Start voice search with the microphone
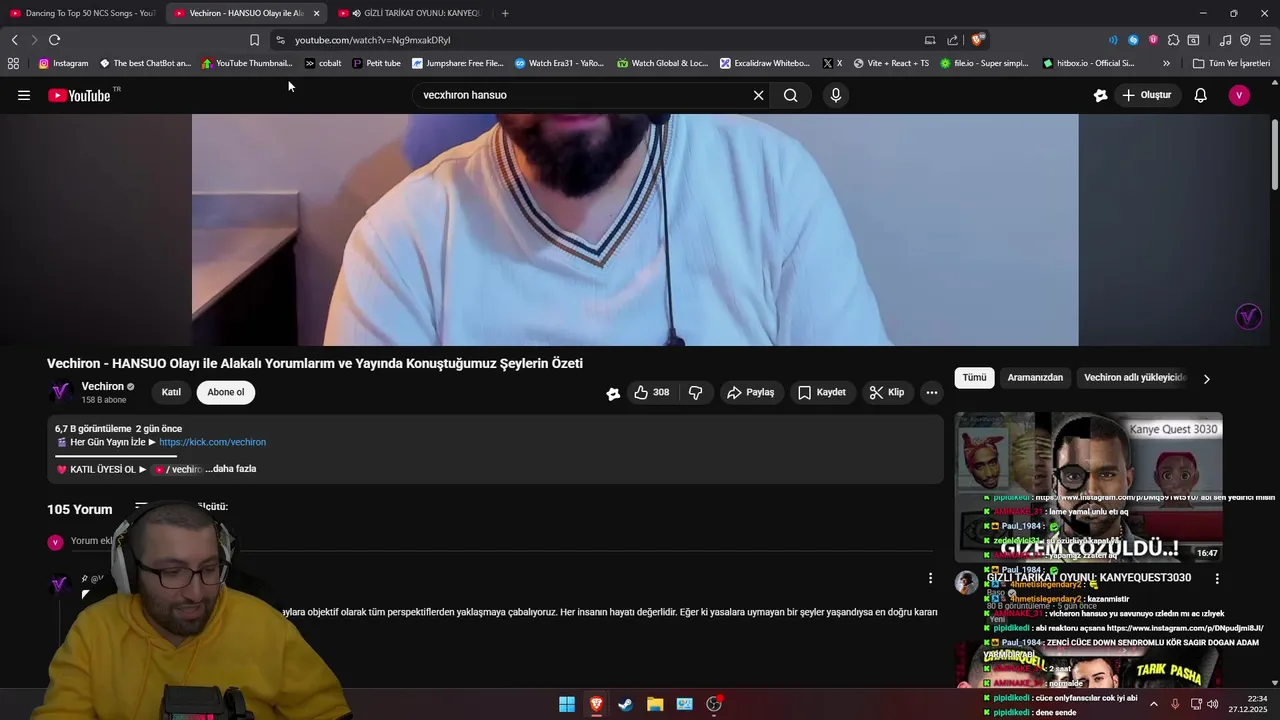 click(836, 95)
